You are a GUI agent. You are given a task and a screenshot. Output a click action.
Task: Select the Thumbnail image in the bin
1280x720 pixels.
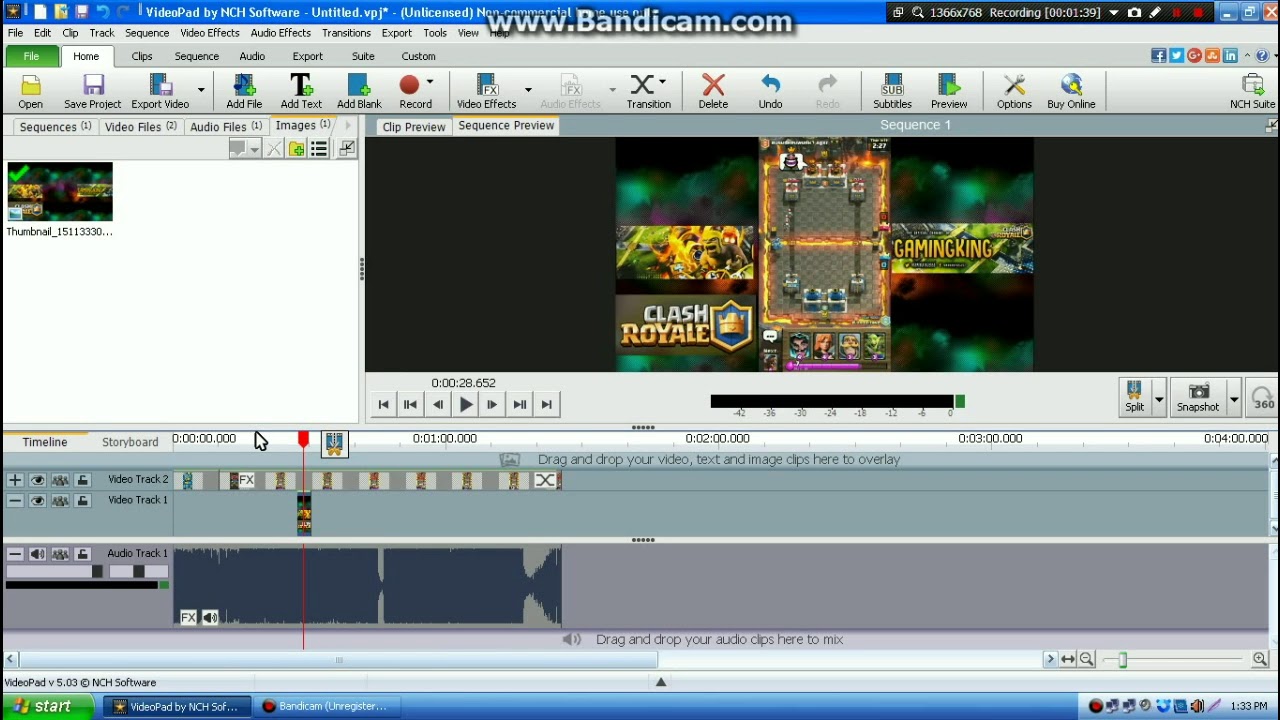[x=60, y=200]
